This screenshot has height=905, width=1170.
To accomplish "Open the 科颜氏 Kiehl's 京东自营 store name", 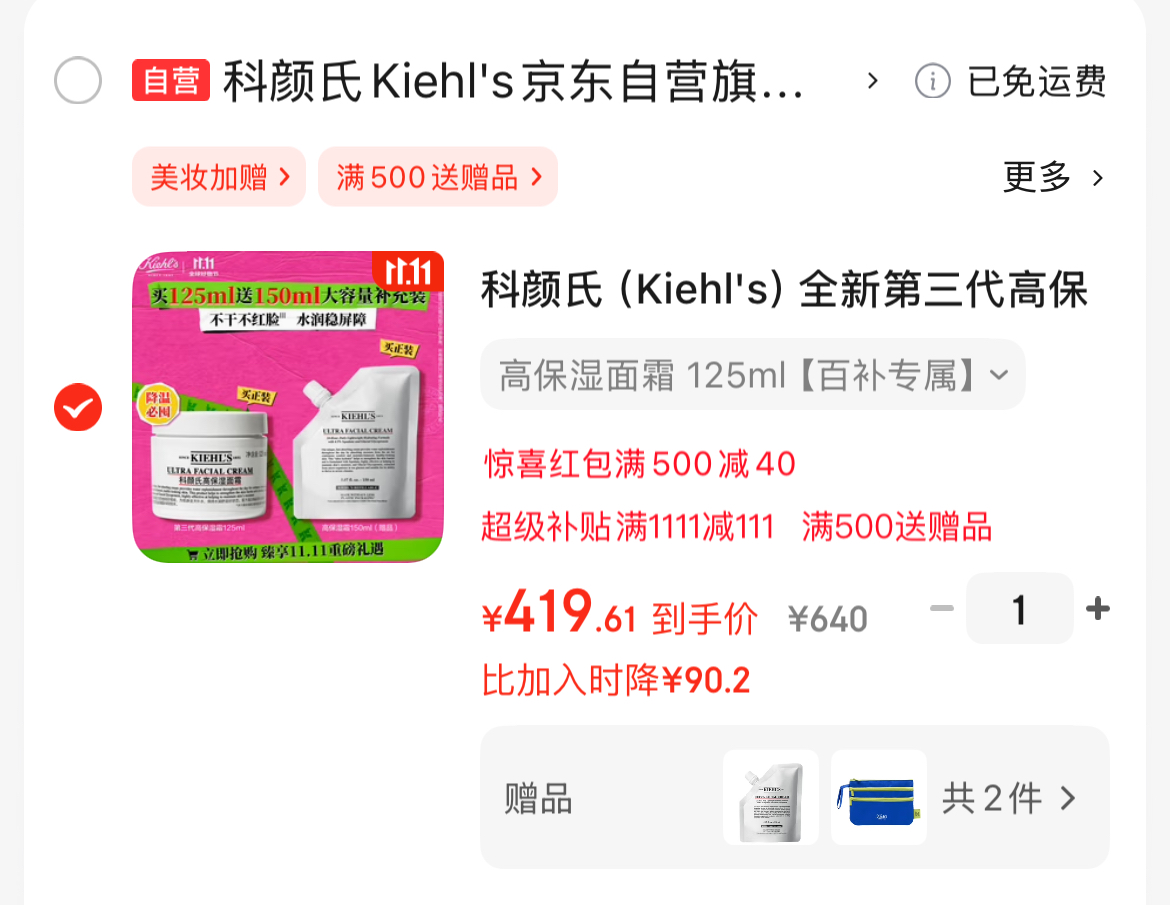I will point(513,81).
